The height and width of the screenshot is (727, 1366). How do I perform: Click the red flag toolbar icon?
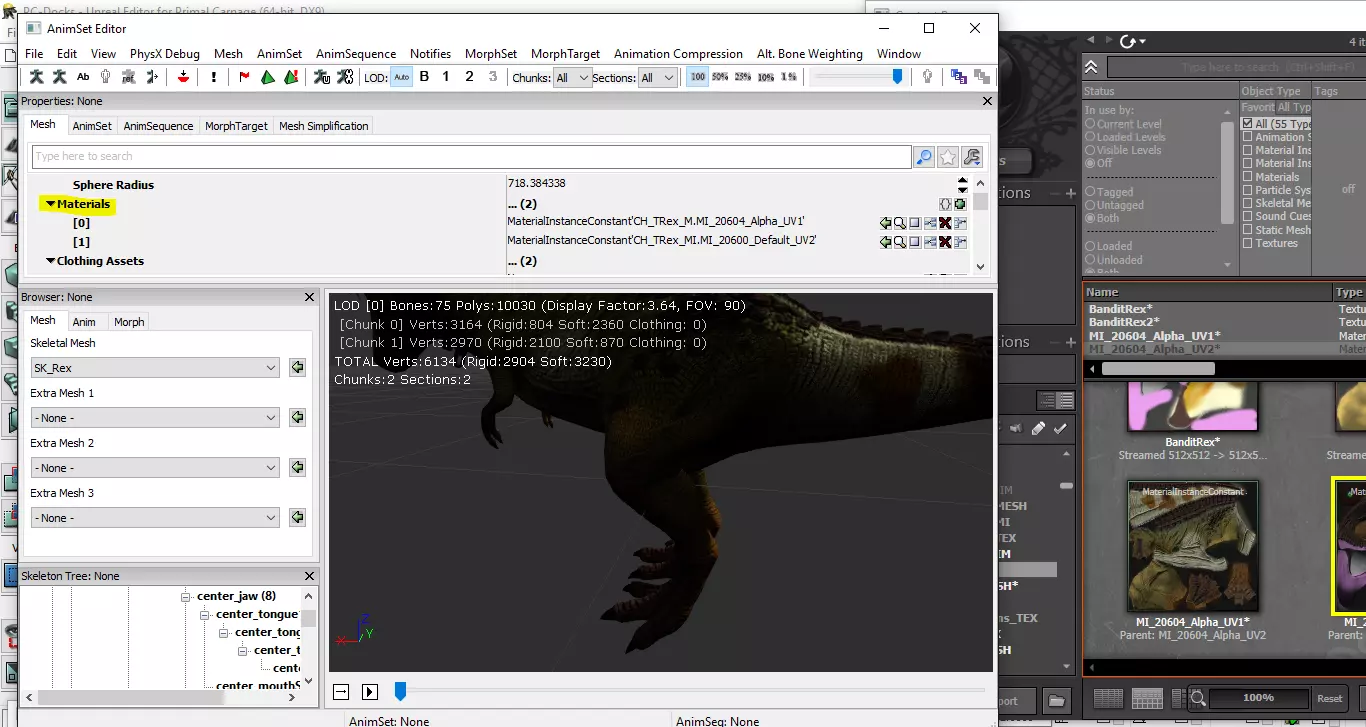pyautogui.click(x=245, y=77)
